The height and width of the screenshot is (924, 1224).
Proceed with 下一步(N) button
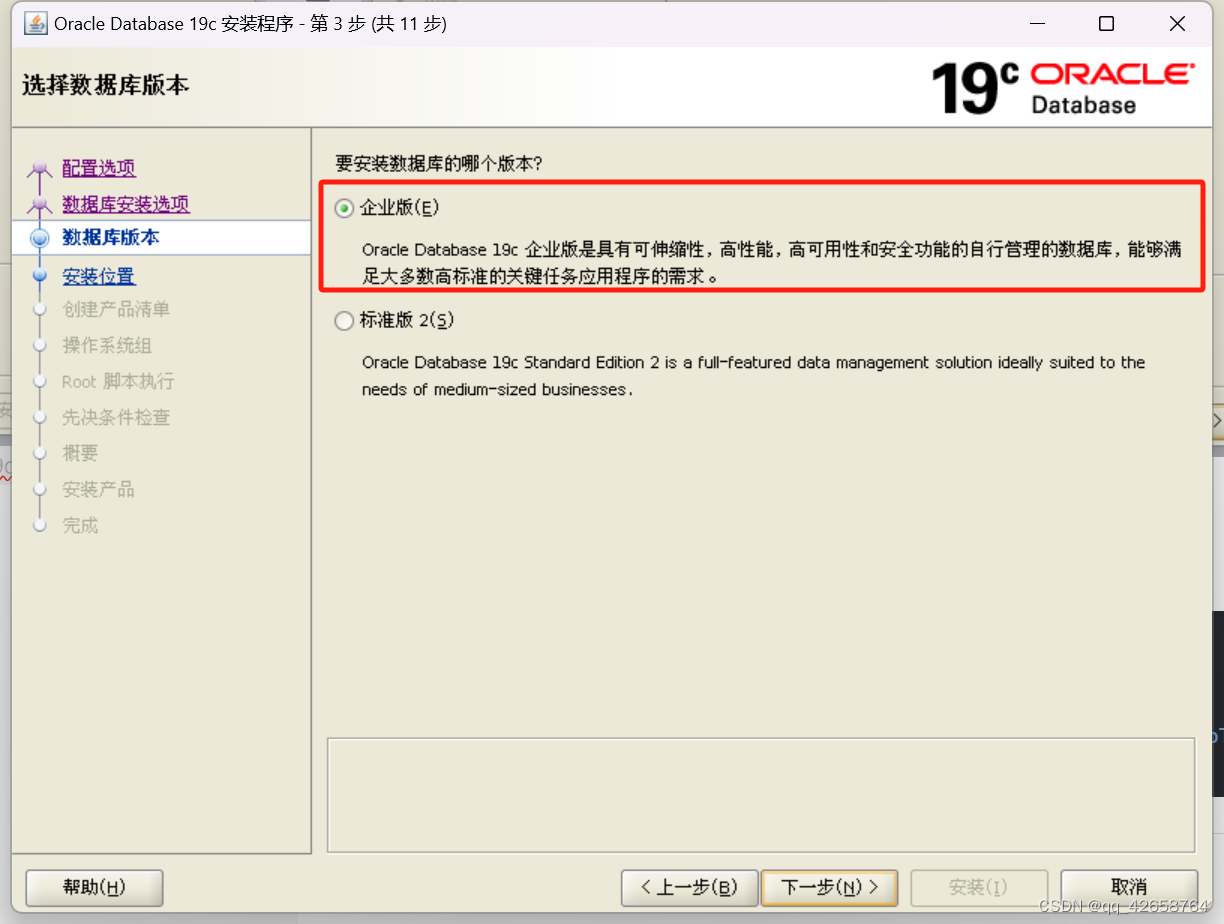click(829, 887)
